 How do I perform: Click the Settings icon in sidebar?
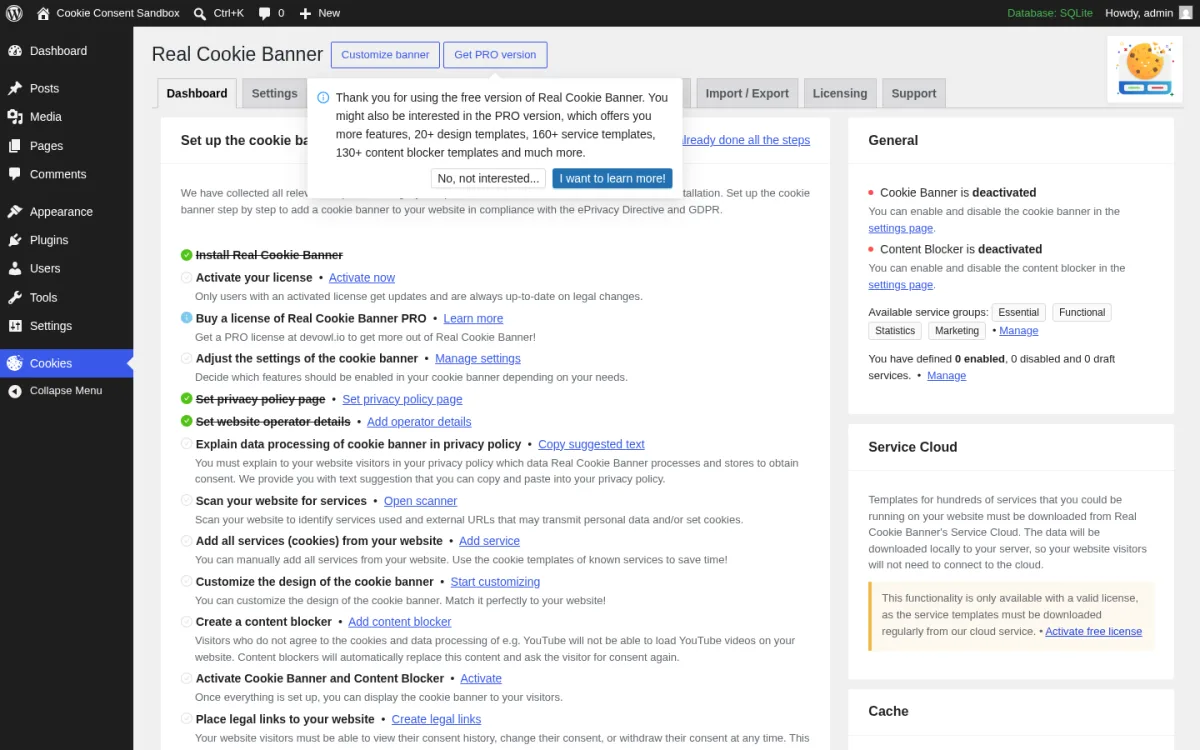pyautogui.click(x=15, y=326)
